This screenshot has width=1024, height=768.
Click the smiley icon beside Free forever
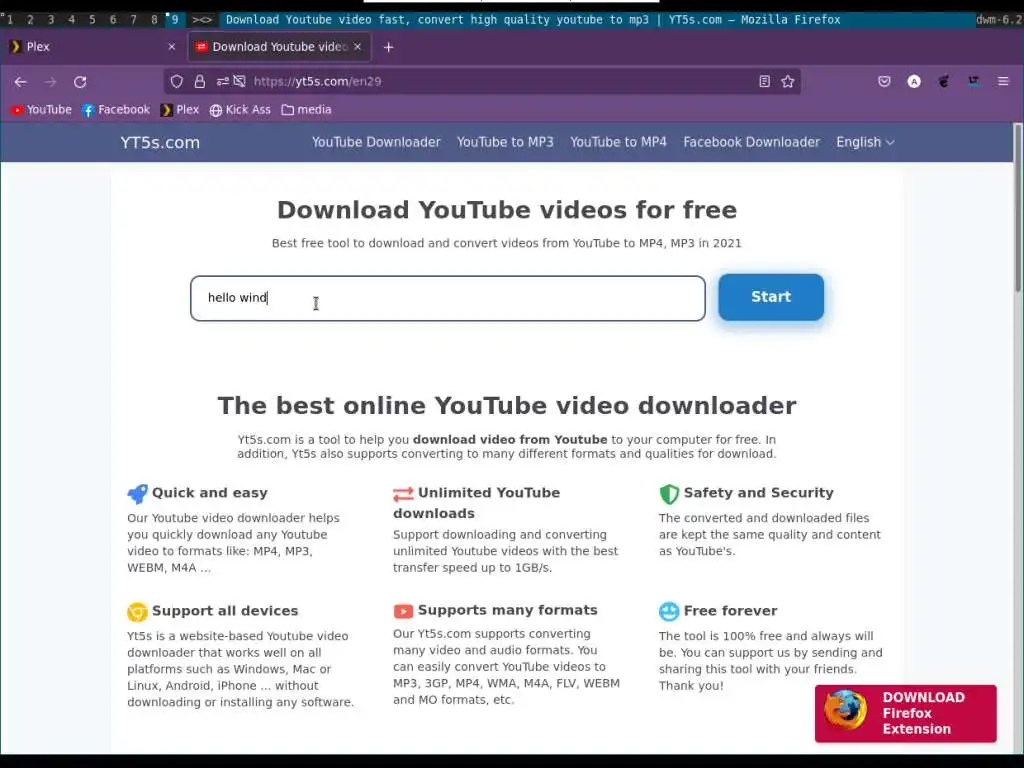click(x=669, y=612)
